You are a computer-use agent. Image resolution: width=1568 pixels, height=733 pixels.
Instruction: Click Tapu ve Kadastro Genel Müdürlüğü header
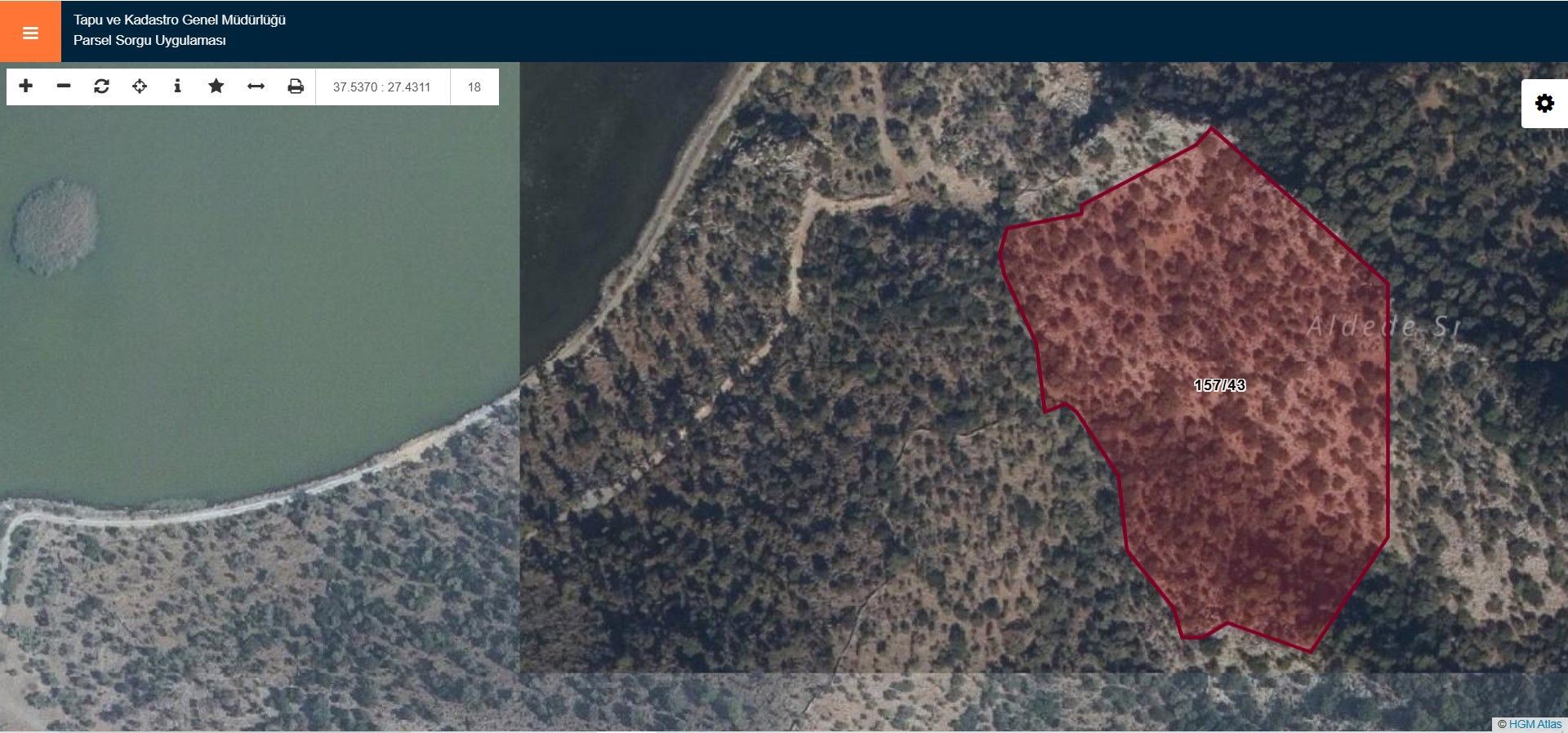(180, 20)
